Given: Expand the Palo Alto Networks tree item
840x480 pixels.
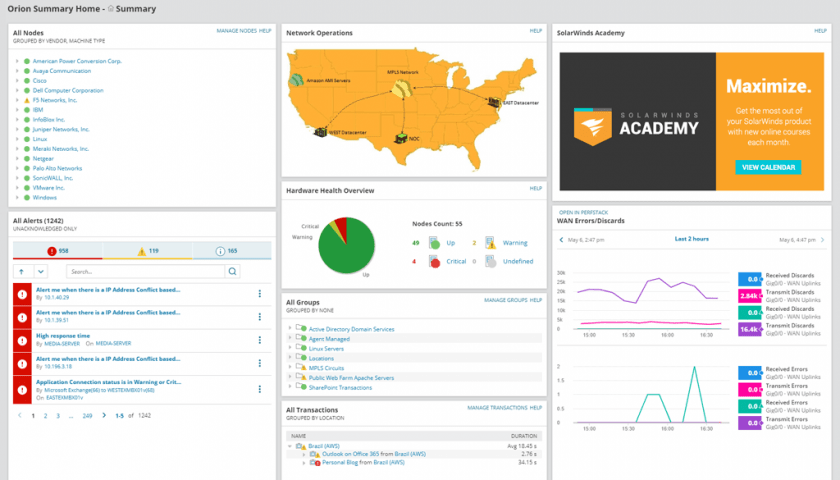Looking at the screenshot, I should [17, 168].
